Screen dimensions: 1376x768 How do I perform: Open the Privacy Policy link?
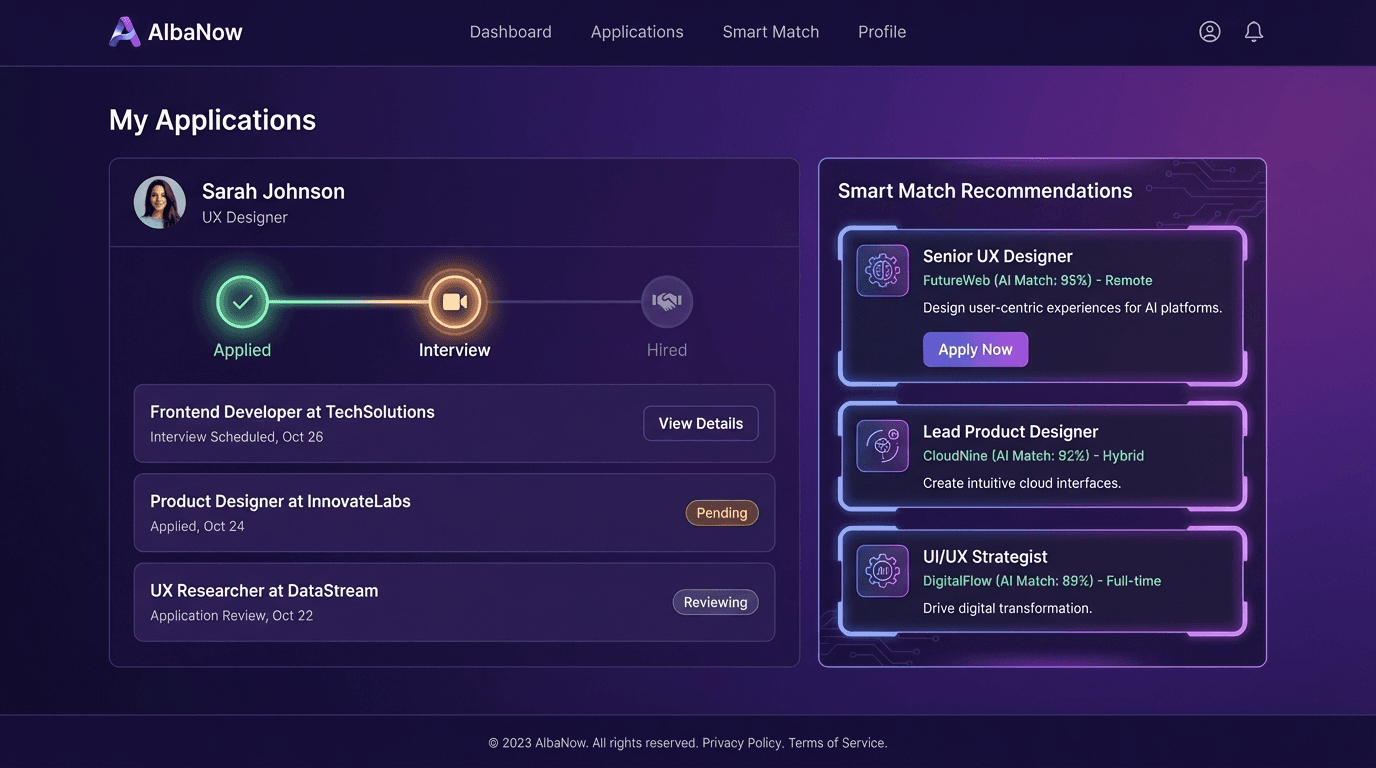pos(742,743)
